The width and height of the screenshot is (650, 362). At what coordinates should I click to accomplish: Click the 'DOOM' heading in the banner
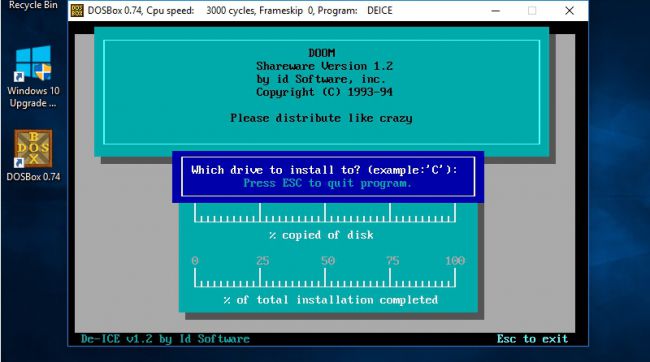click(x=322, y=53)
